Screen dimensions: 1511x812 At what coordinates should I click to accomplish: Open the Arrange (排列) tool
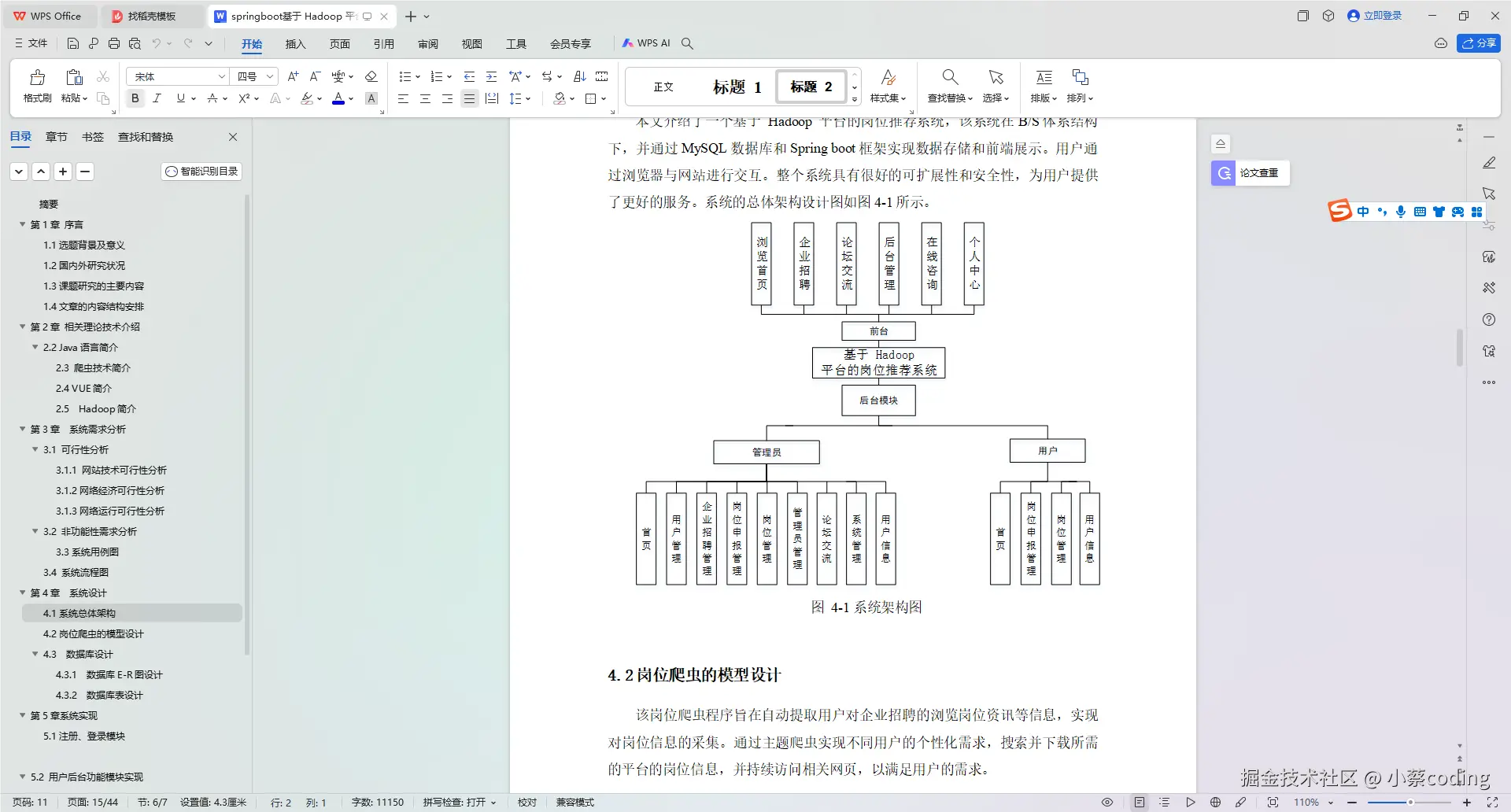point(1081,77)
